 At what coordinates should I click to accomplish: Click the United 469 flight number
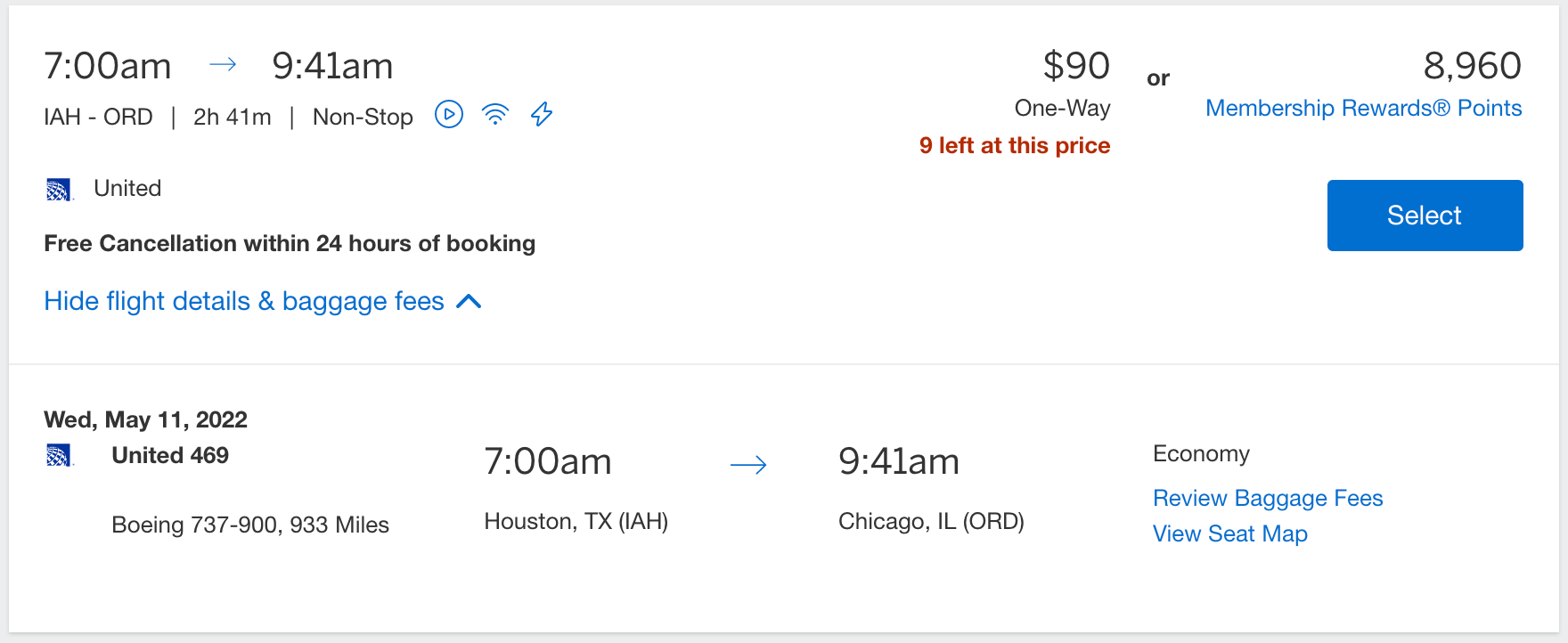click(x=170, y=455)
